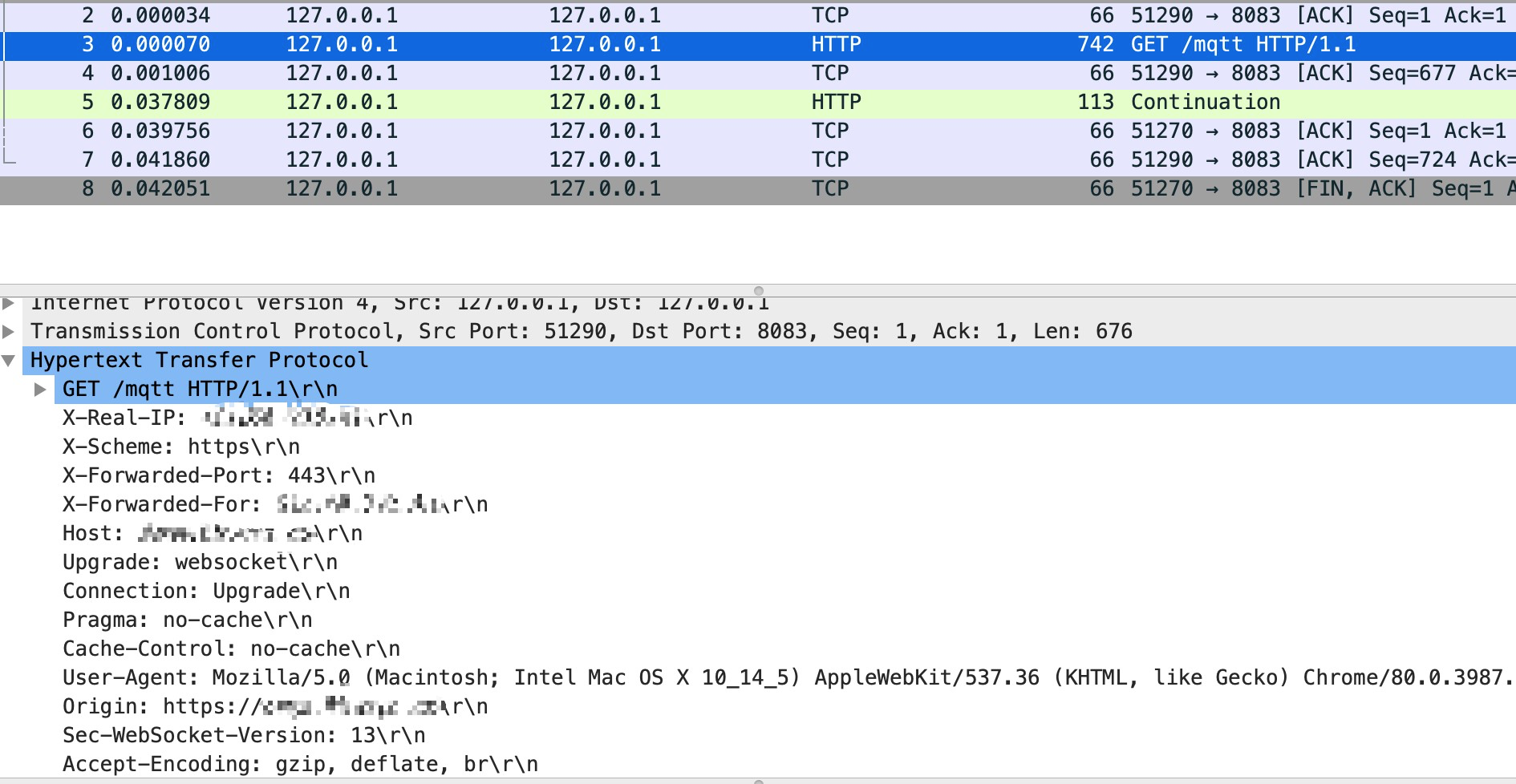Select the Accept-Encoding header line
1516x784 pixels.
(300, 764)
